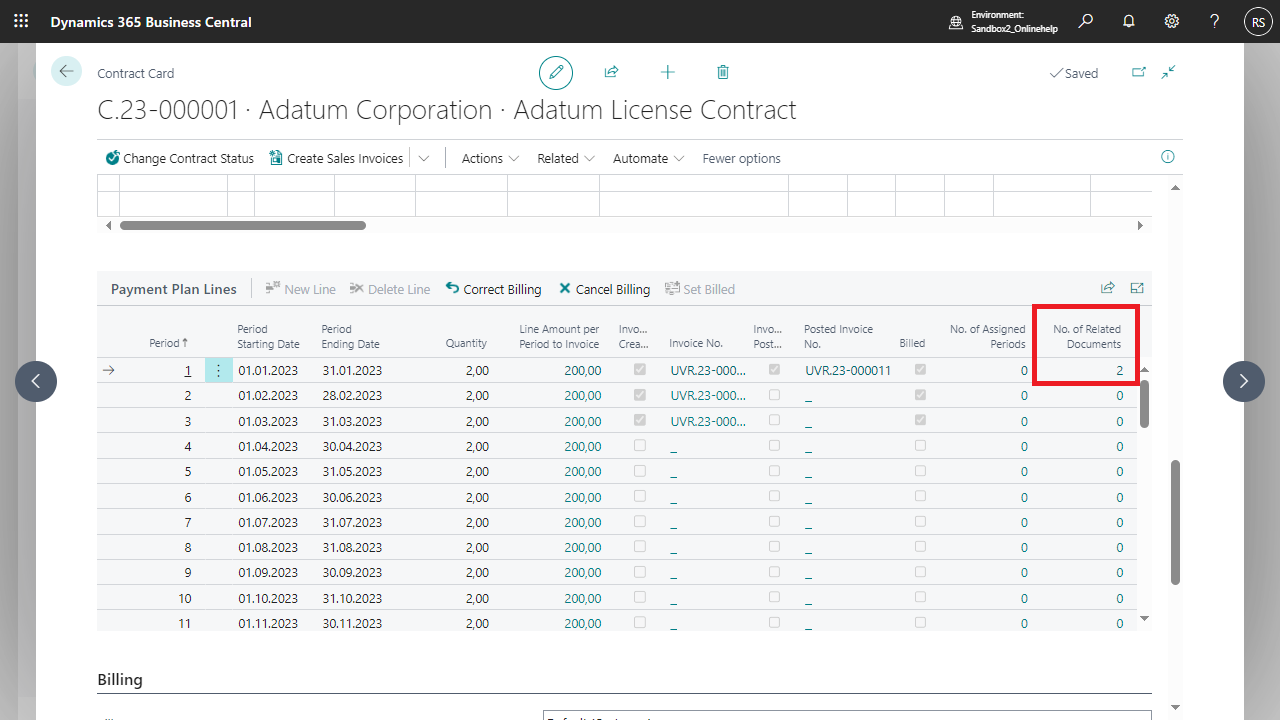
Task: Expand the Automate dropdown menu
Action: (x=648, y=158)
